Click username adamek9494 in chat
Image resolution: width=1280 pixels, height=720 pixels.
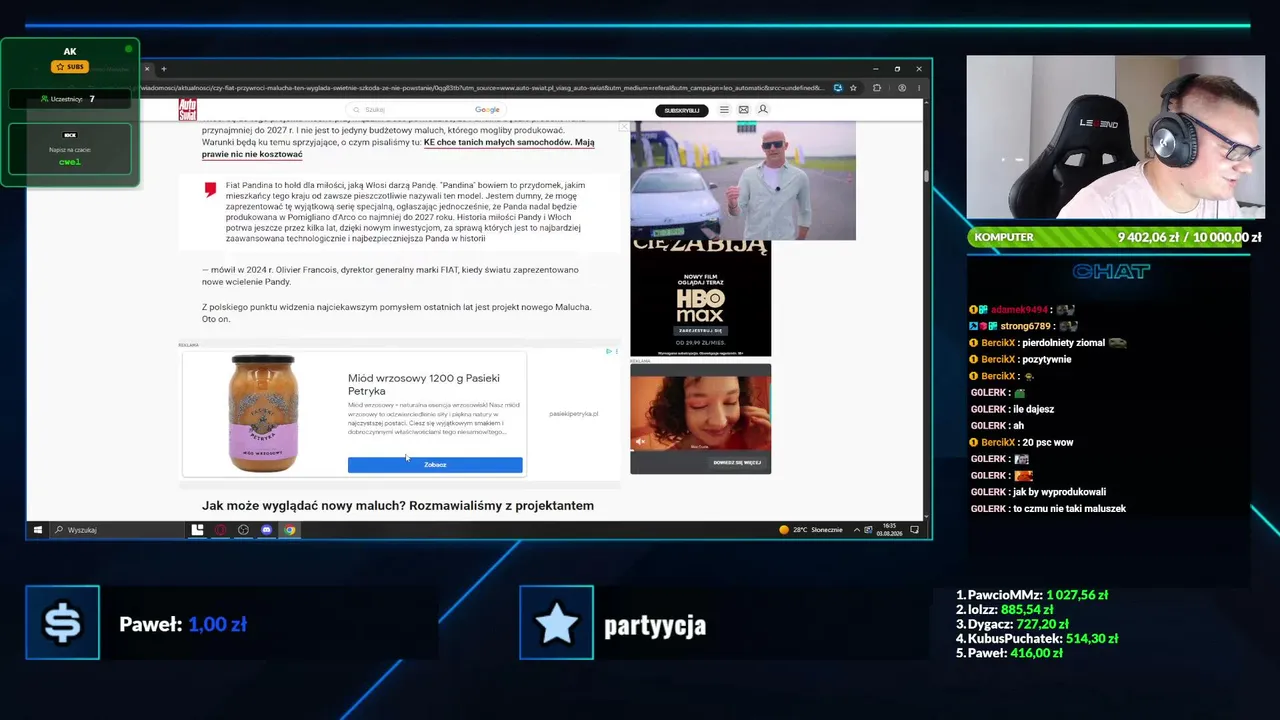point(1019,310)
